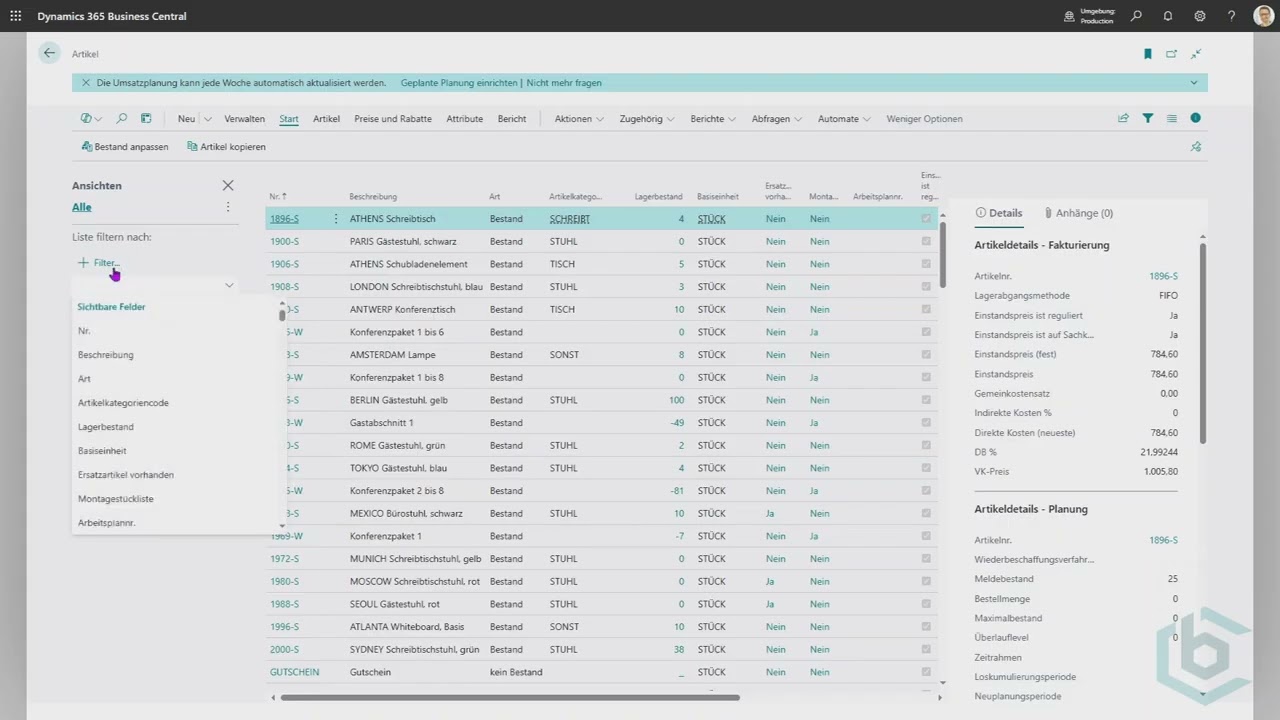
Task: Click the FactBox vertical scrollbar
Action: 1203,342
